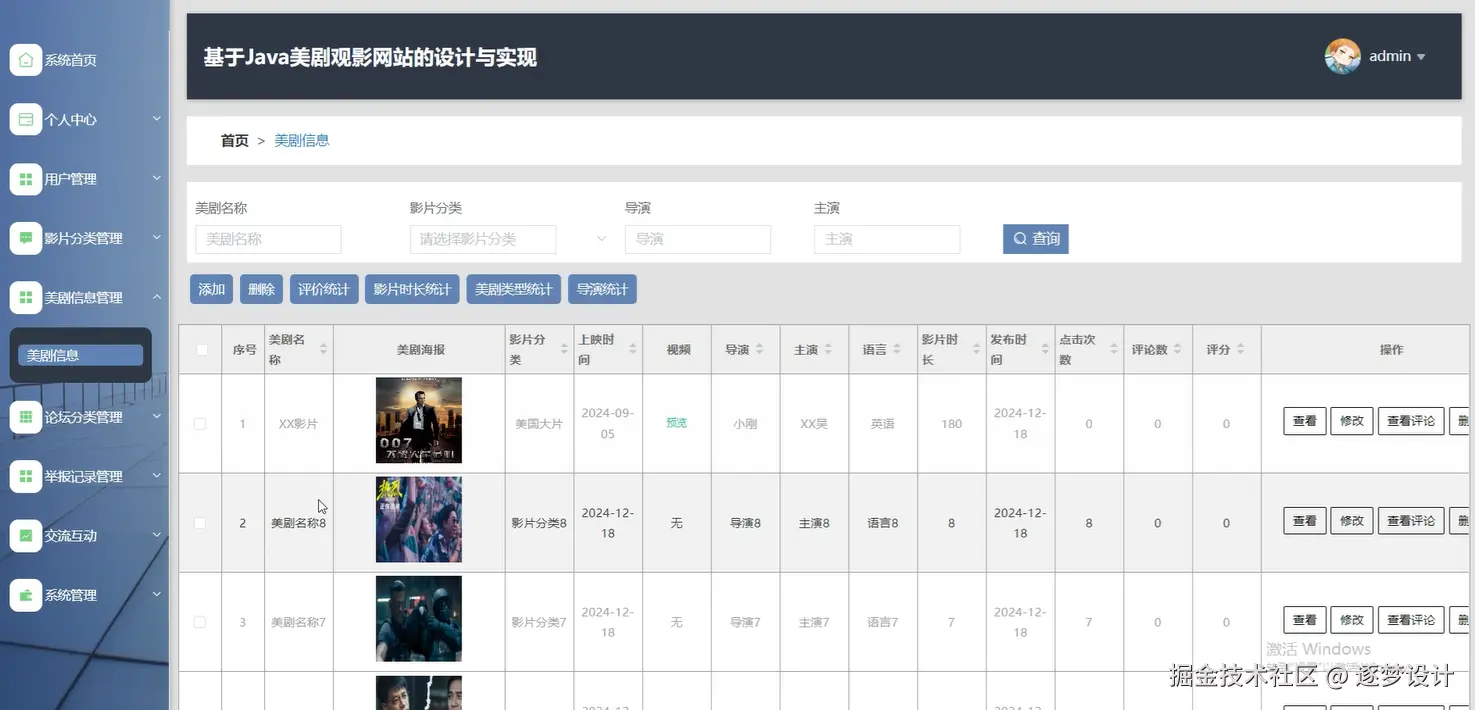This screenshot has width=1475, height=710.
Task: Open 导演统计 statistics
Action: 602,289
